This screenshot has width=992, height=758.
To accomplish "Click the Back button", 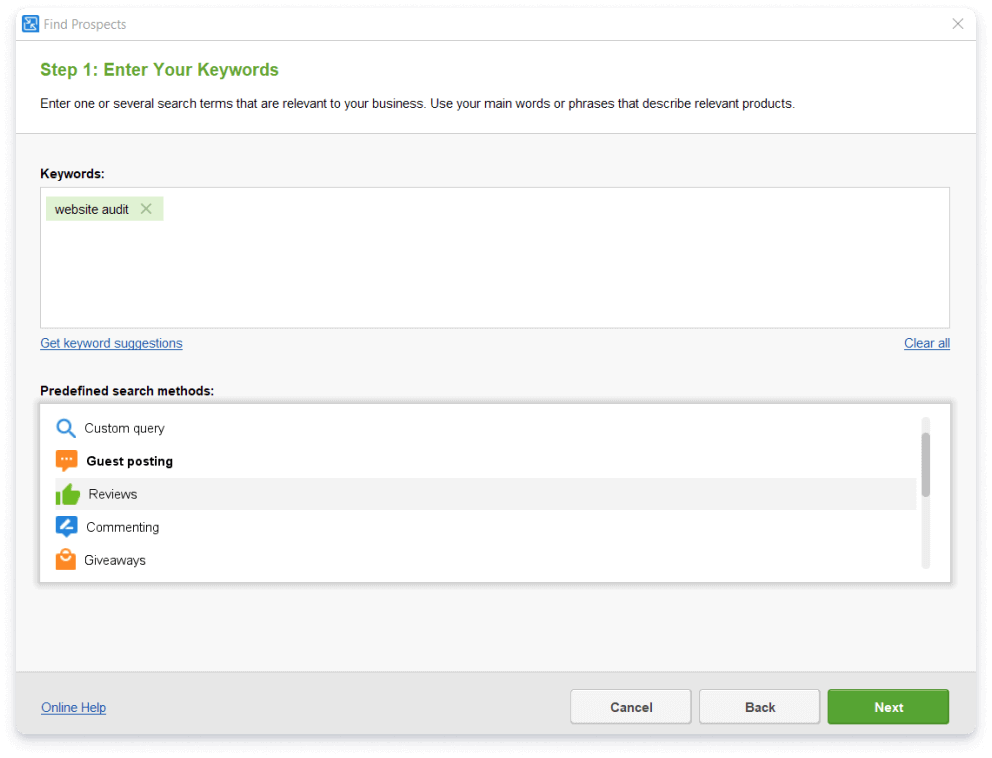I will pos(759,707).
